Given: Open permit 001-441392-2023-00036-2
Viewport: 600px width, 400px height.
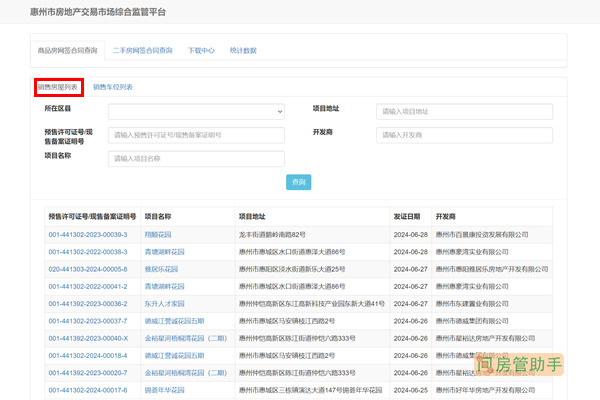Looking at the screenshot, I should [88, 304].
